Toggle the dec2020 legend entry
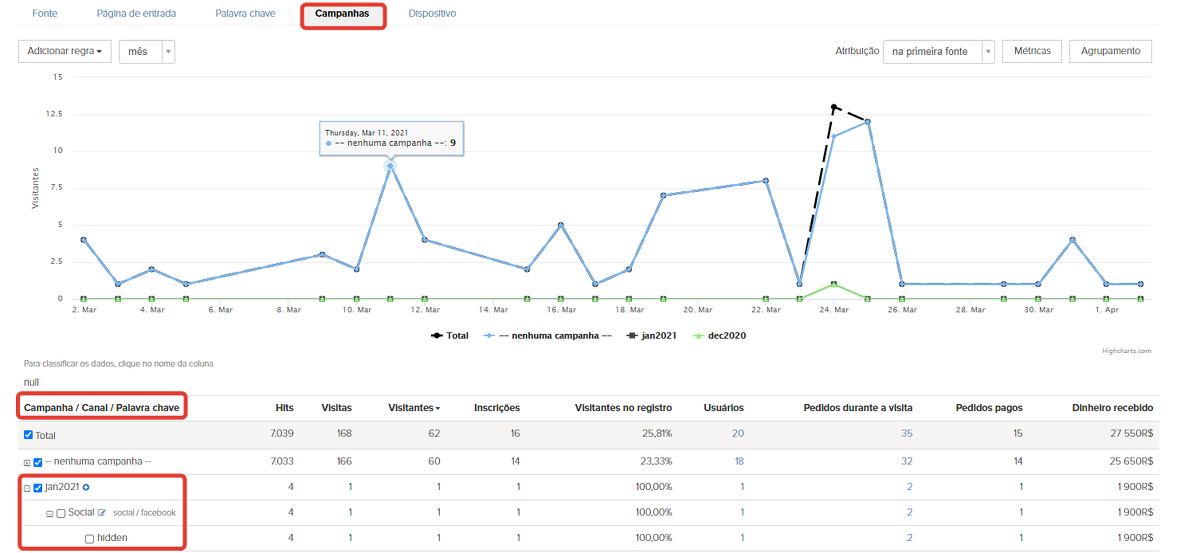Viewport: 1200px width, 553px height. (721, 336)
